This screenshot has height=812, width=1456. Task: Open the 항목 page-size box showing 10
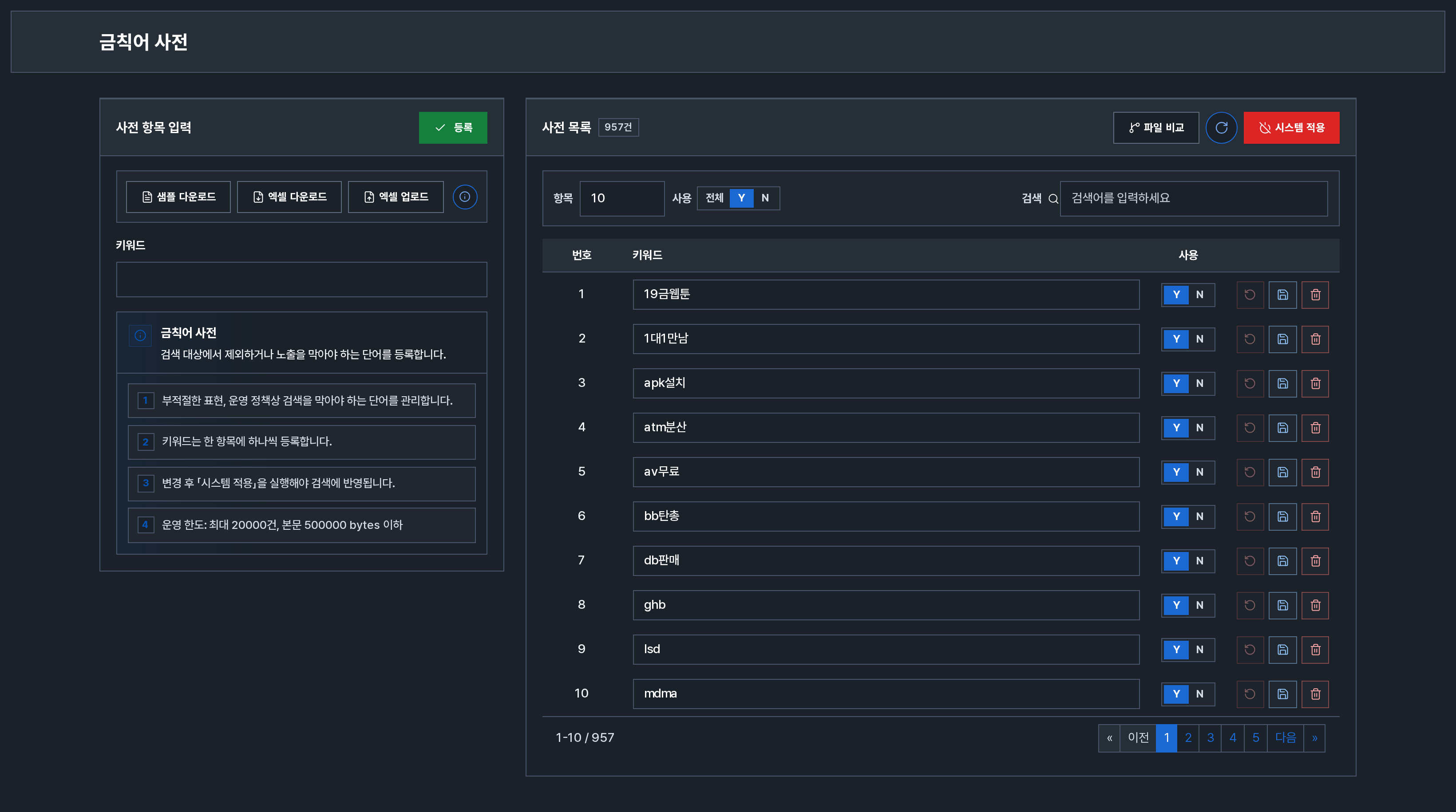click(622, 198)
